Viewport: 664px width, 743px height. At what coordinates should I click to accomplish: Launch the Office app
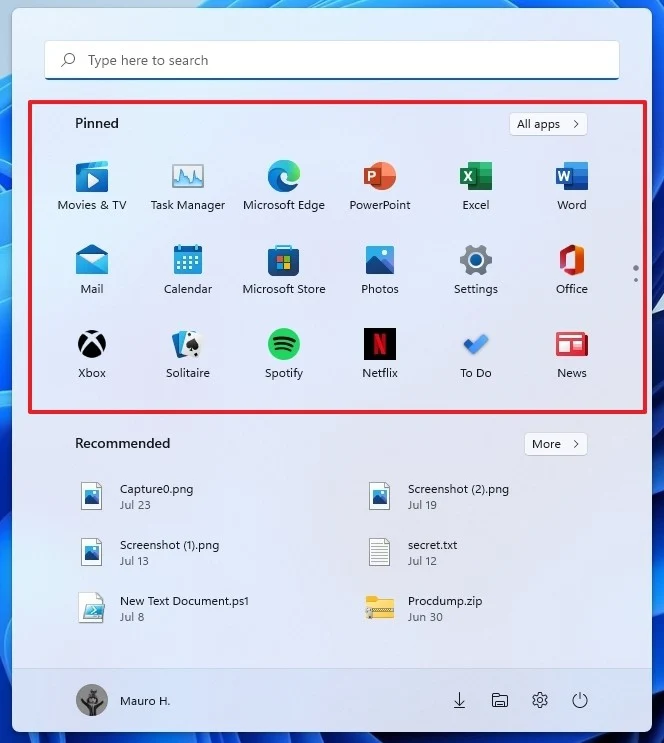572,270
